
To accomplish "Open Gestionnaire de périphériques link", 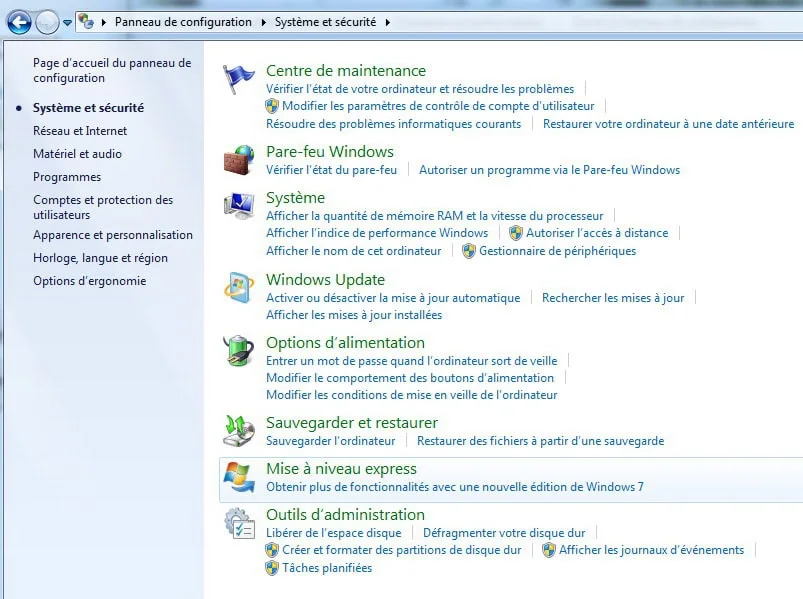I will (x=557, y=251).
